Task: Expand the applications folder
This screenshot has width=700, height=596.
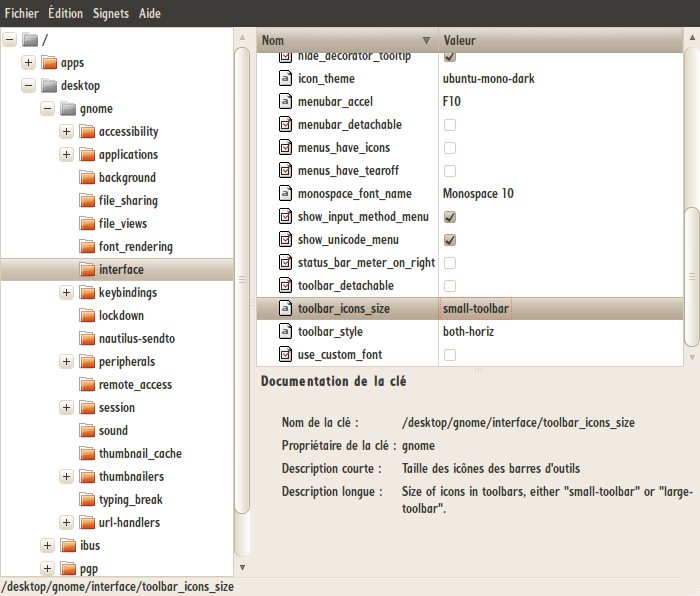Action: (67, 154)
